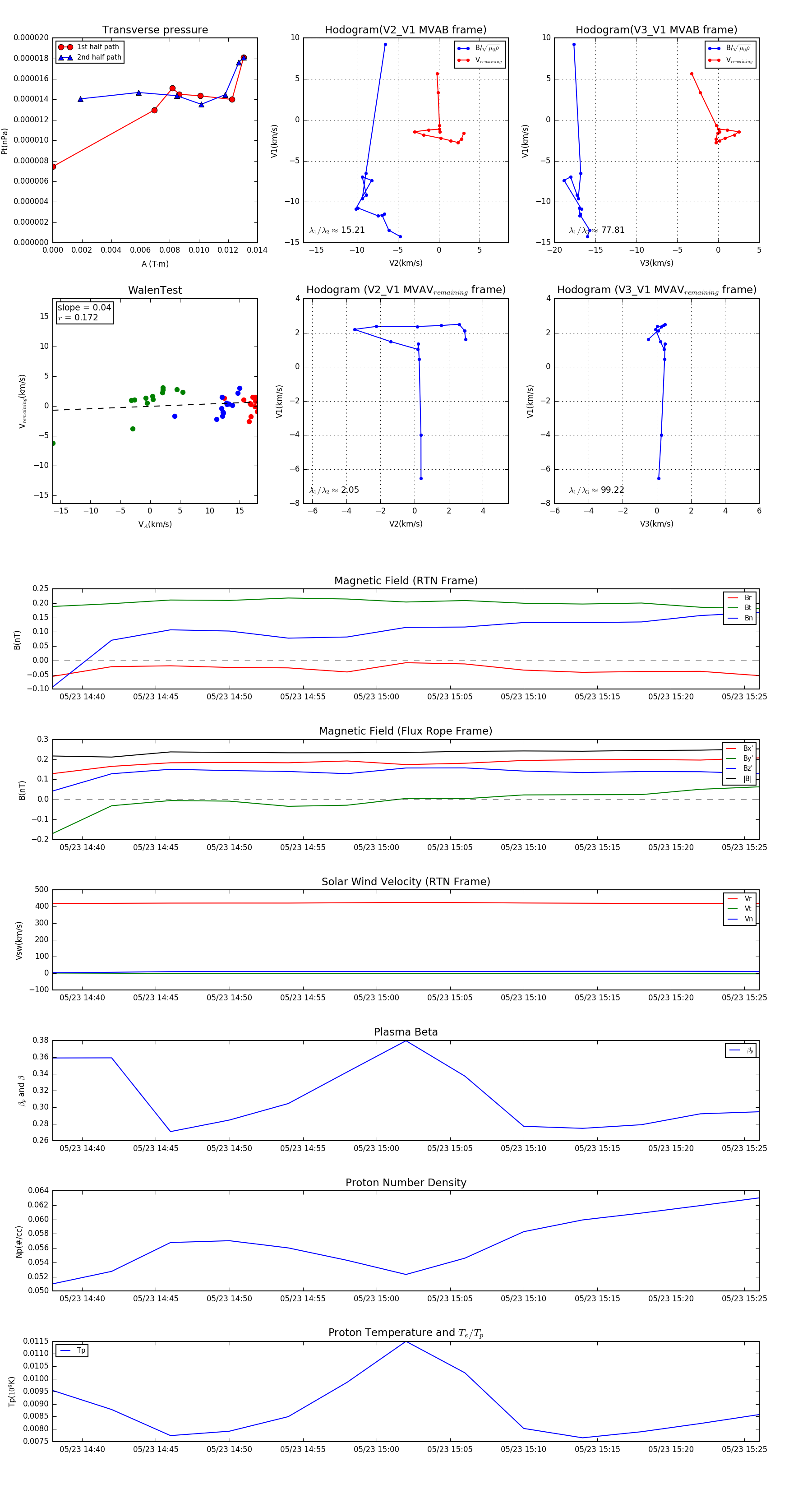Click 'A (T·m)' x-axis label
Viewport: 812px width, 1489px height.
coord(155,264)
